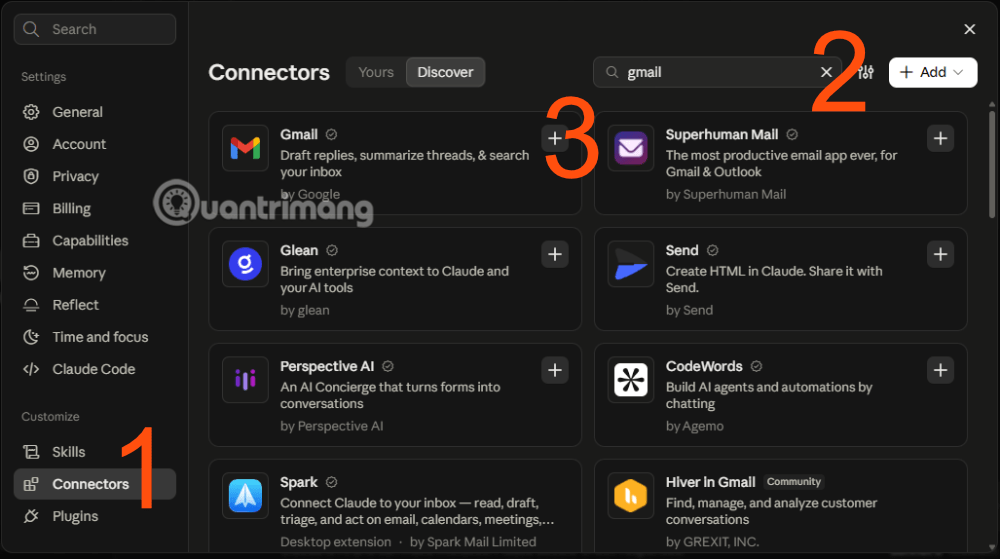Close the settings dialog

coord(969,29)
